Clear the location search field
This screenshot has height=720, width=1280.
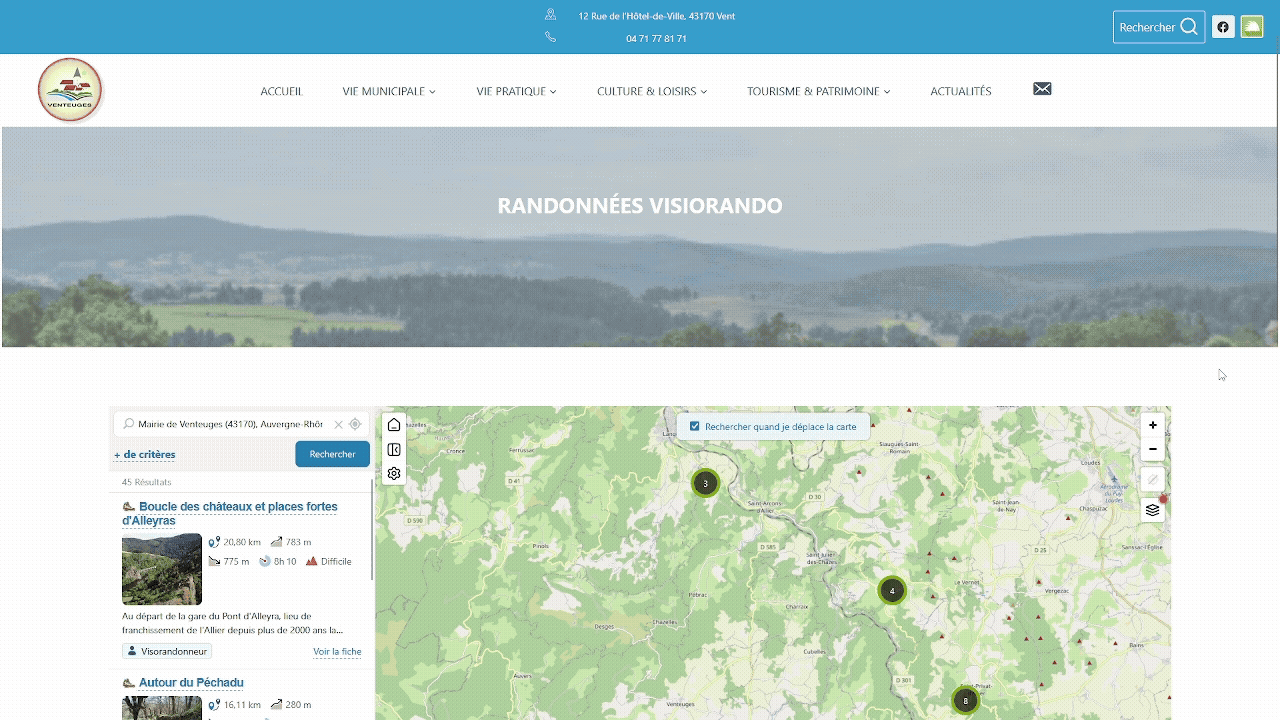click(x=338, y=424)
